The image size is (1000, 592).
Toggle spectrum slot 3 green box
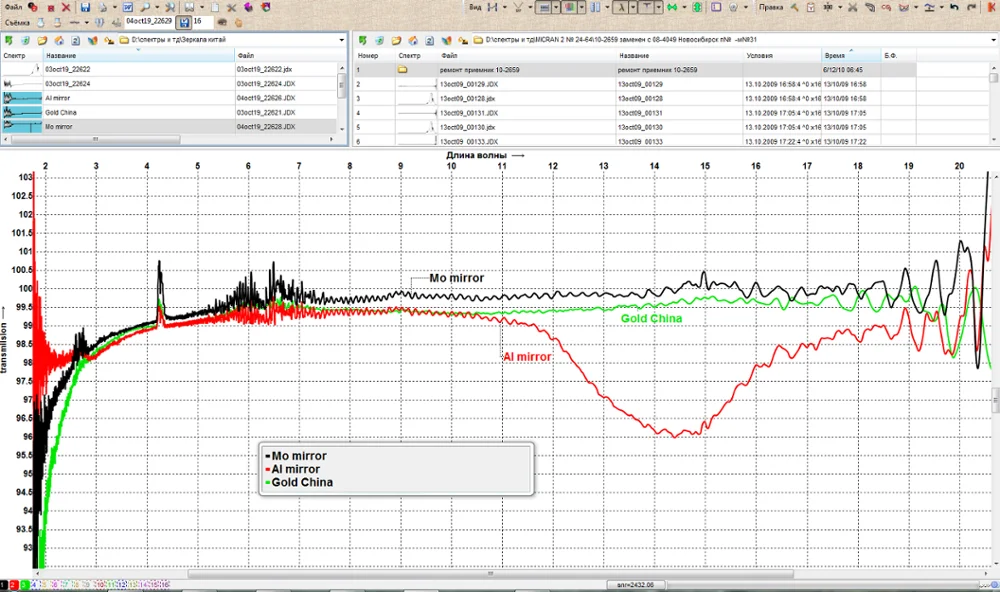(24, 584)
